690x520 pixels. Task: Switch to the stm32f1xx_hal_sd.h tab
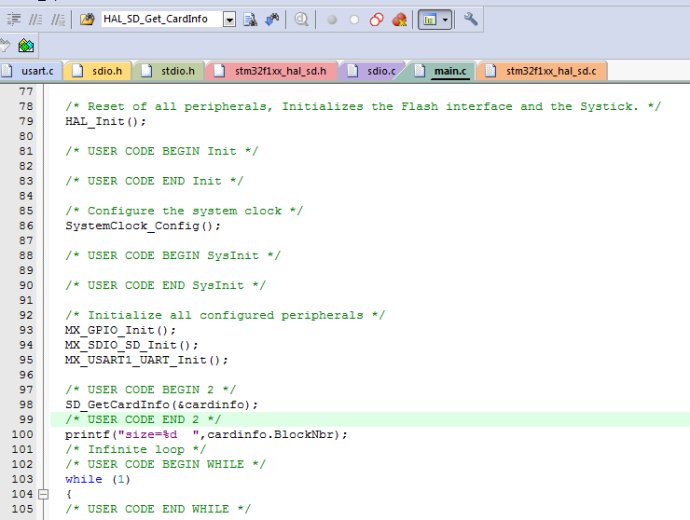coord(272,71)
